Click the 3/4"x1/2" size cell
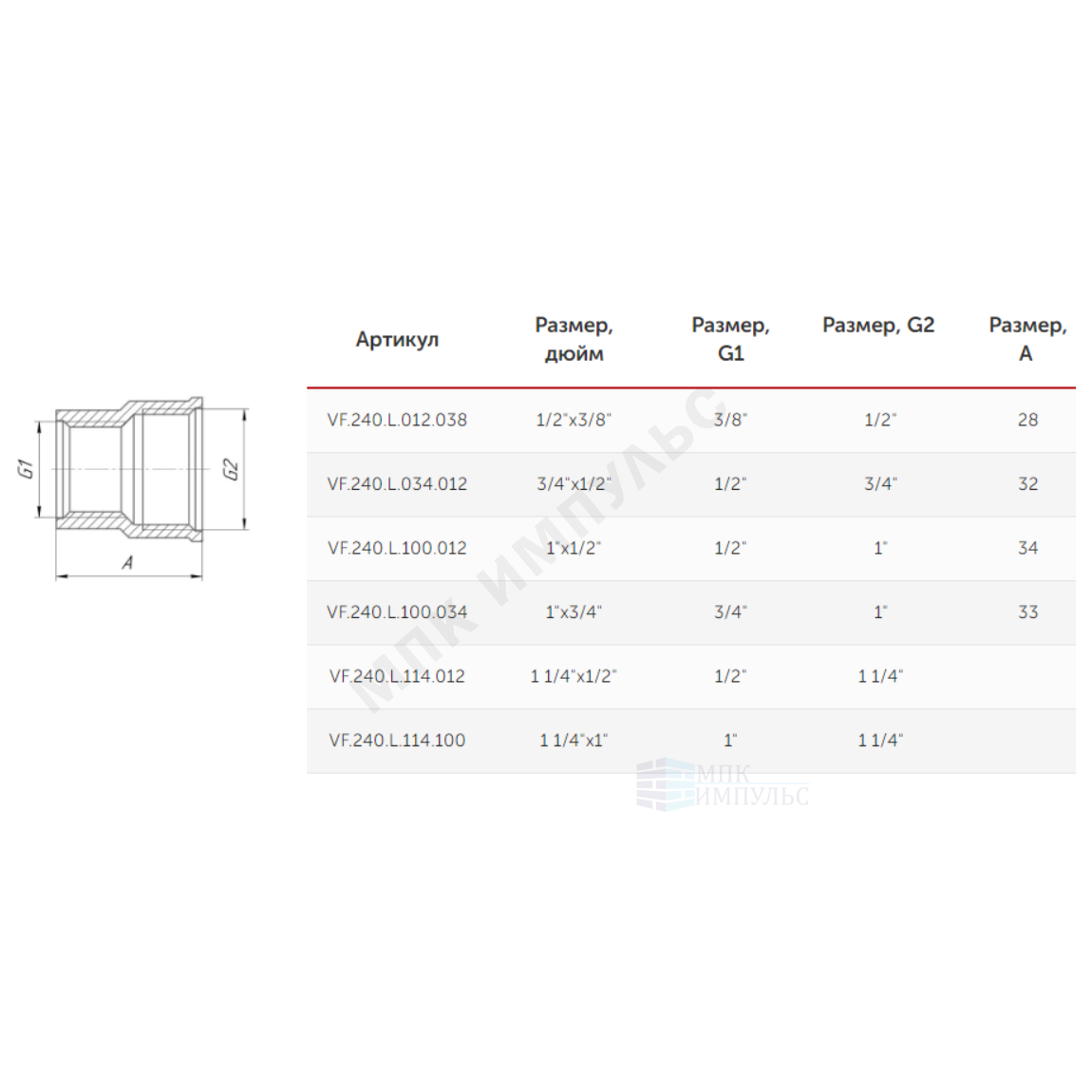 click(574, 484)
